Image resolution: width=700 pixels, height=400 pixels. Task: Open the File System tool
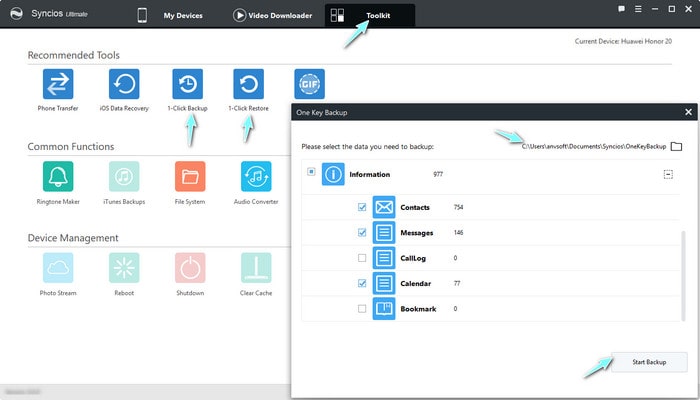[190, 176]
